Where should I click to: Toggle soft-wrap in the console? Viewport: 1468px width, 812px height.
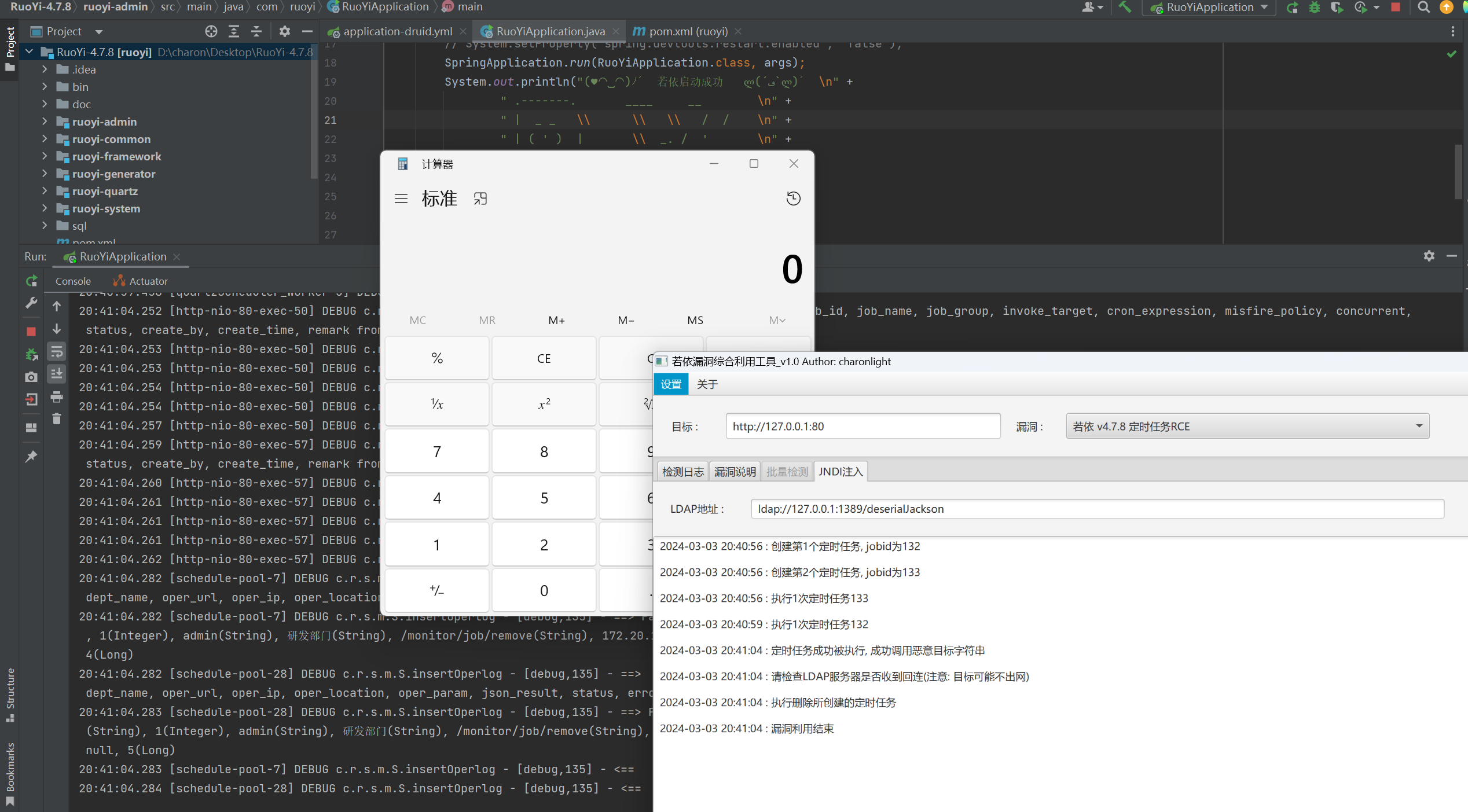(57, 351)
